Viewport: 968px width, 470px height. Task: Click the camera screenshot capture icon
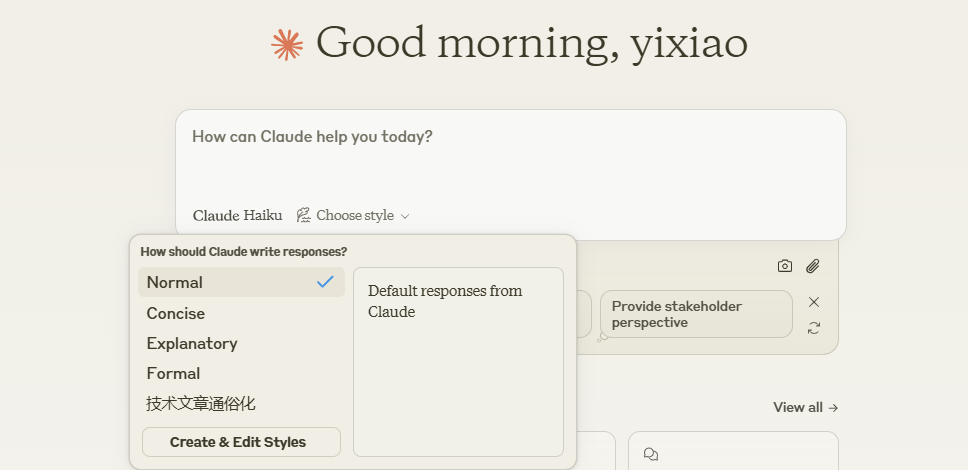coord(785,266)
